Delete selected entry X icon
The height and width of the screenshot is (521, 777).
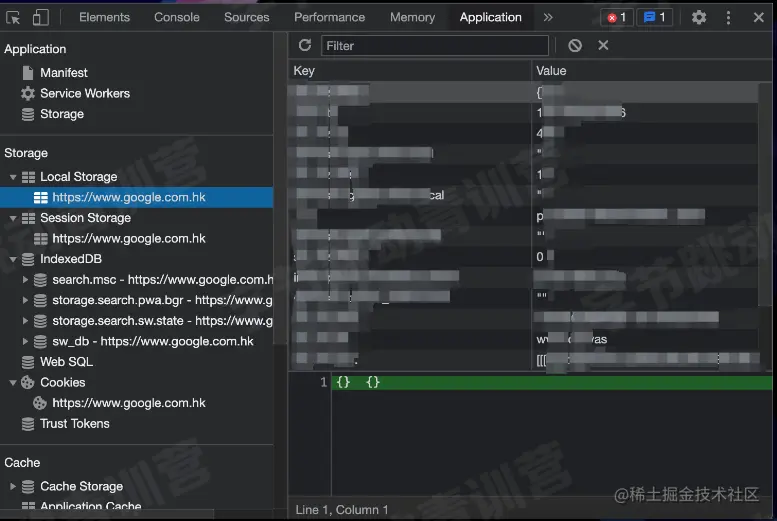pos(603,46)
